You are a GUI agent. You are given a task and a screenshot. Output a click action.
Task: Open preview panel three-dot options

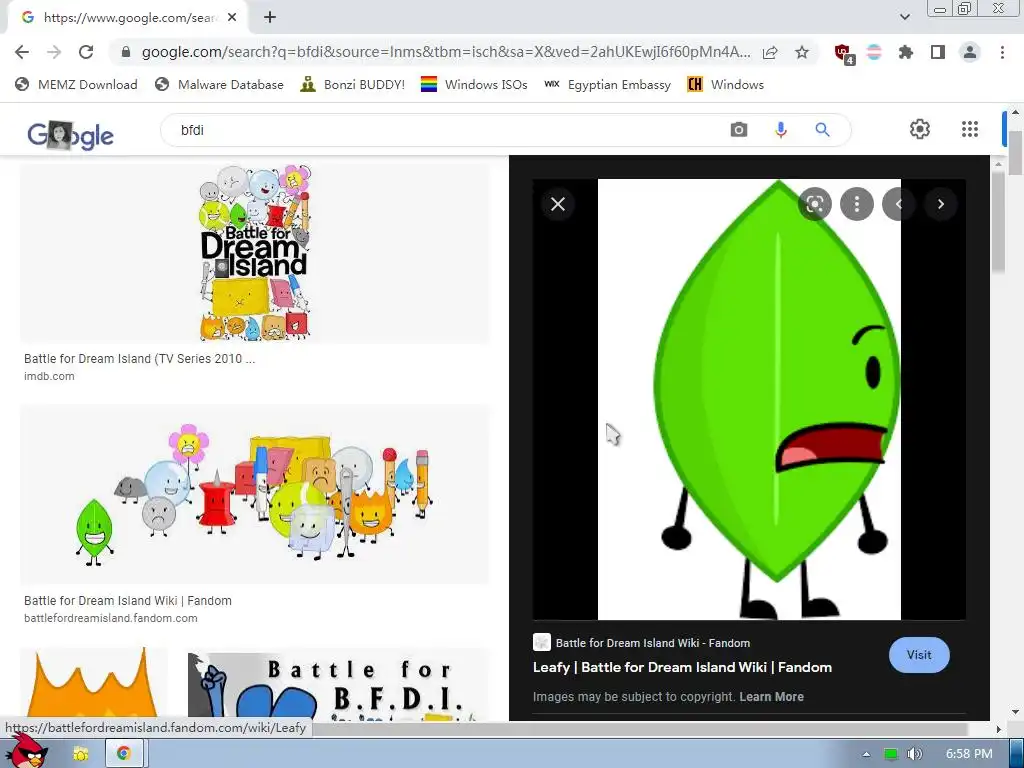857,204
